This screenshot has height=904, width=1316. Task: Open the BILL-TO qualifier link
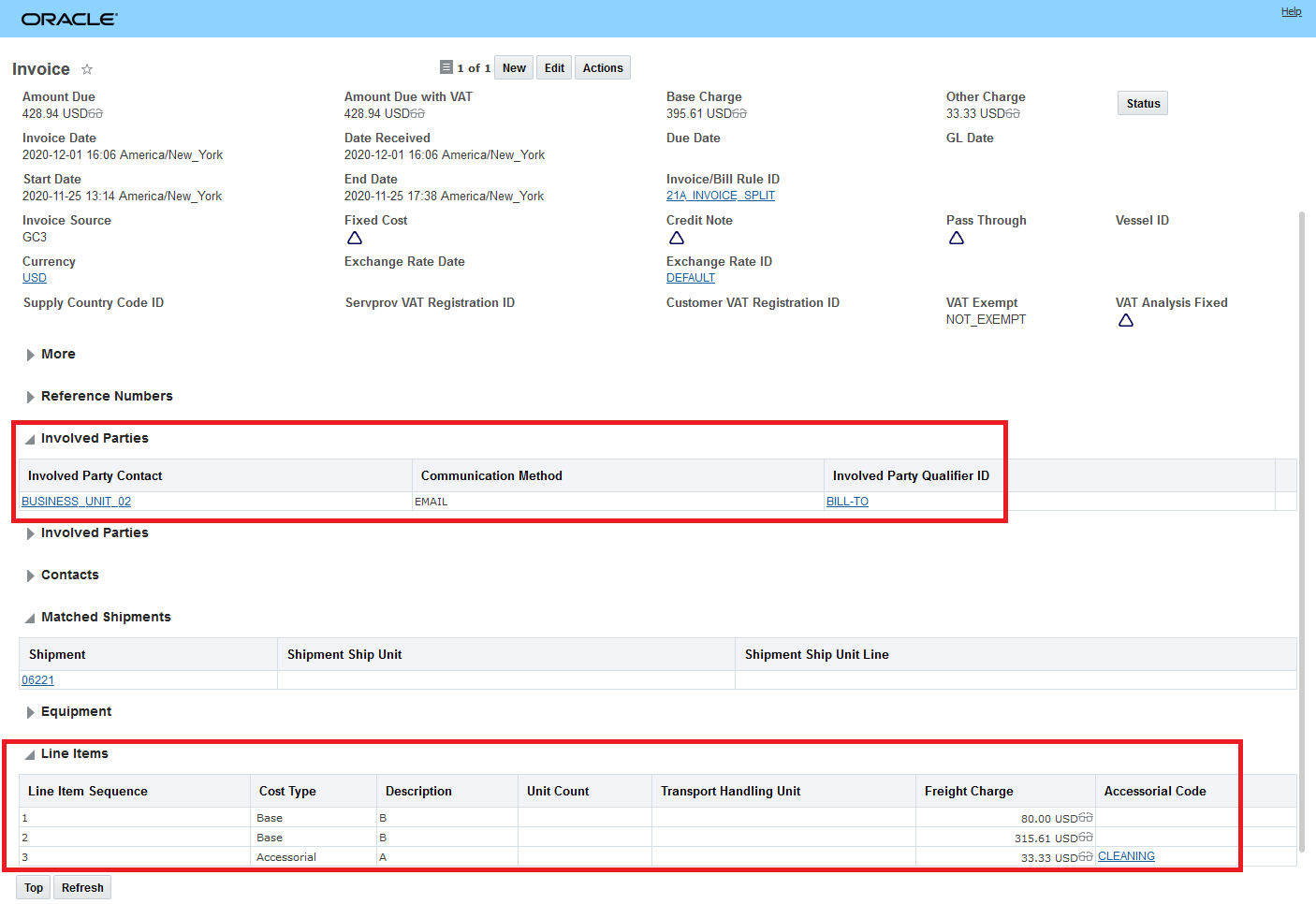tap(847, 502)
